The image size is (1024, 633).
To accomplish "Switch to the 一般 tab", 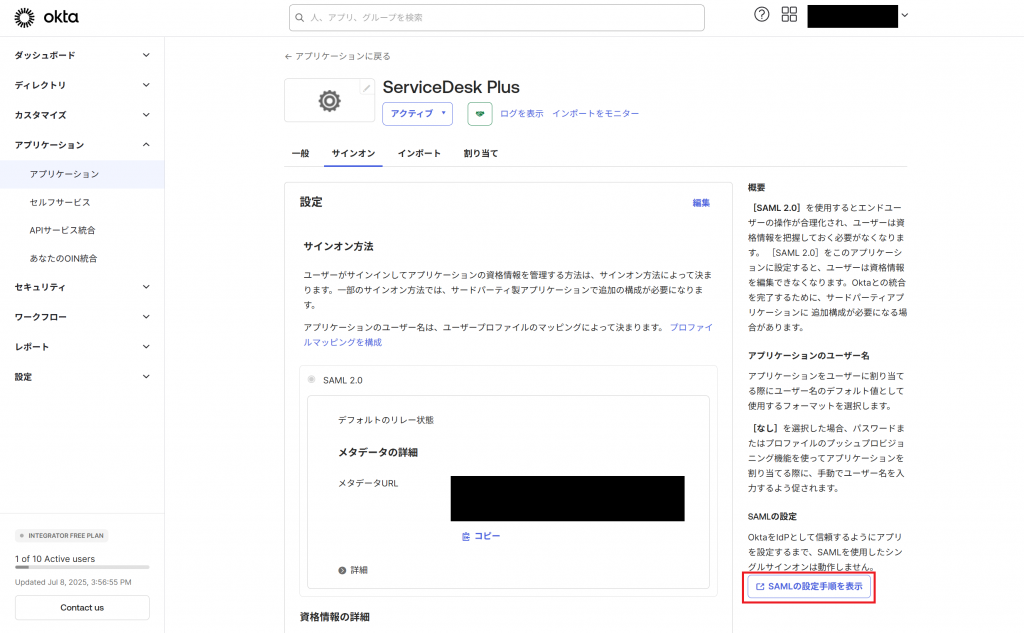I will pyautogui.click(x=300, y=154).
